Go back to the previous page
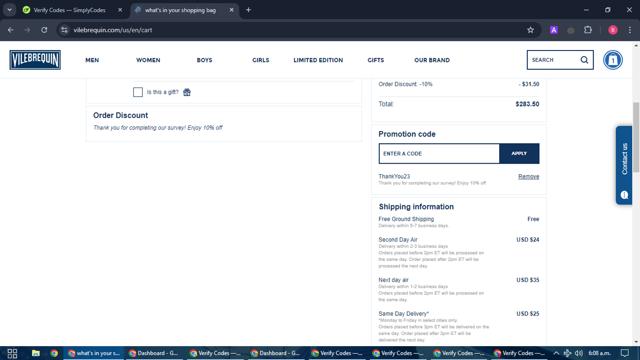640x360 pixels. [x=11, y=30]
